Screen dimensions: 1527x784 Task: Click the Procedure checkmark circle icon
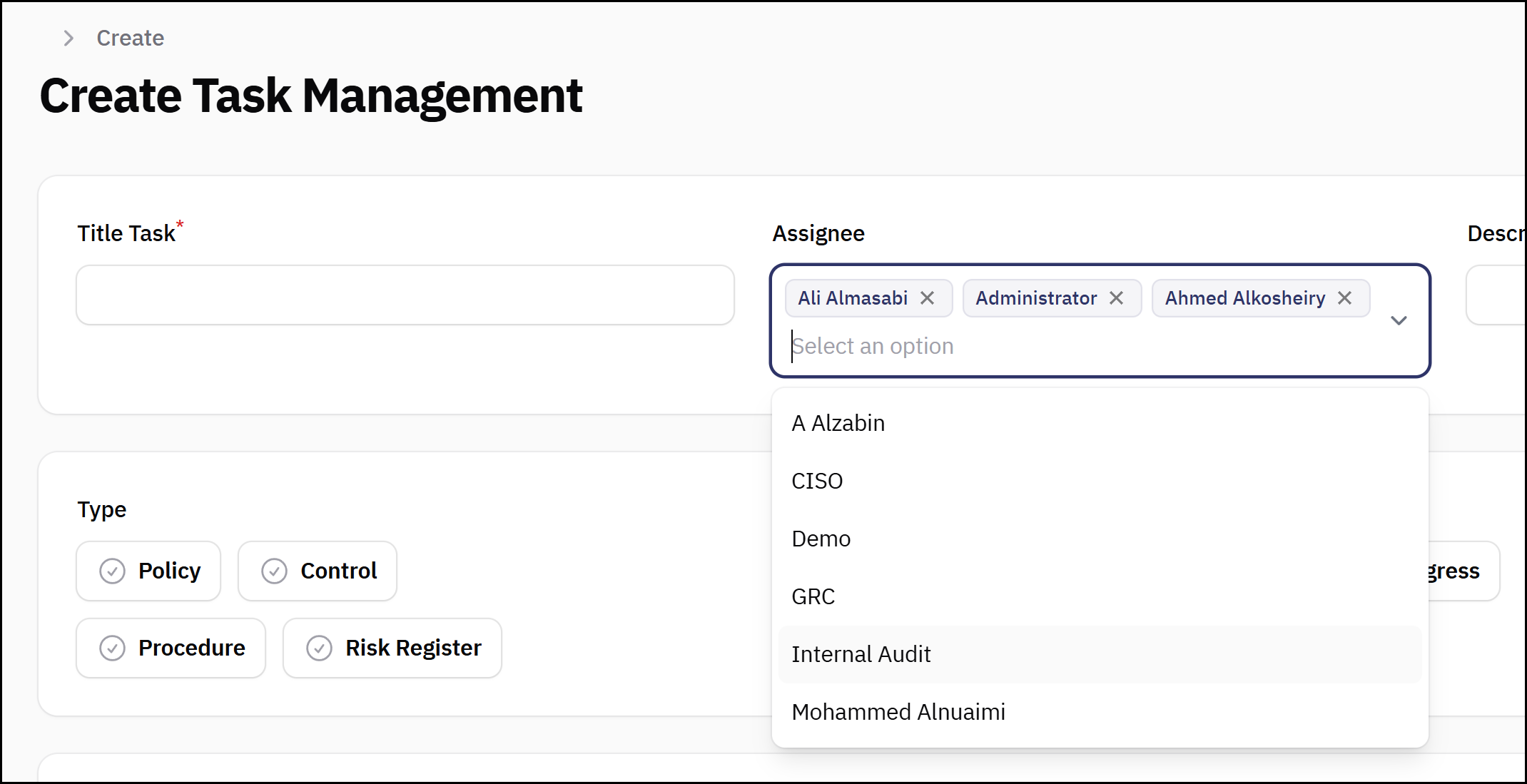pos(112,648)
